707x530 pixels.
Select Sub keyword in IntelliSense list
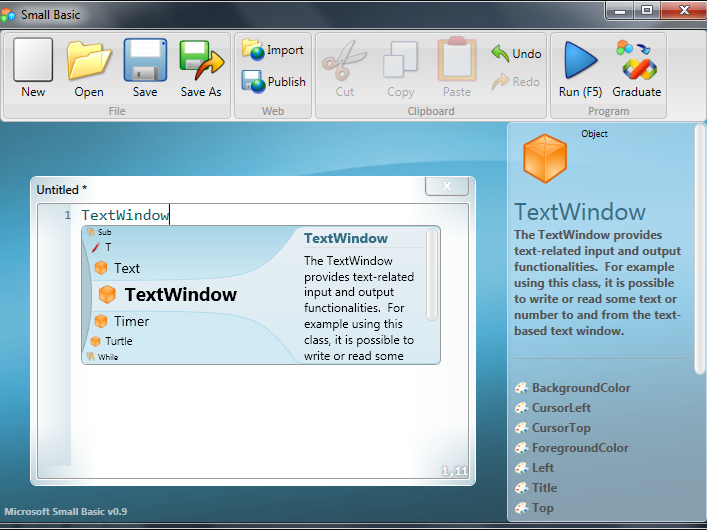coord(99,232)
